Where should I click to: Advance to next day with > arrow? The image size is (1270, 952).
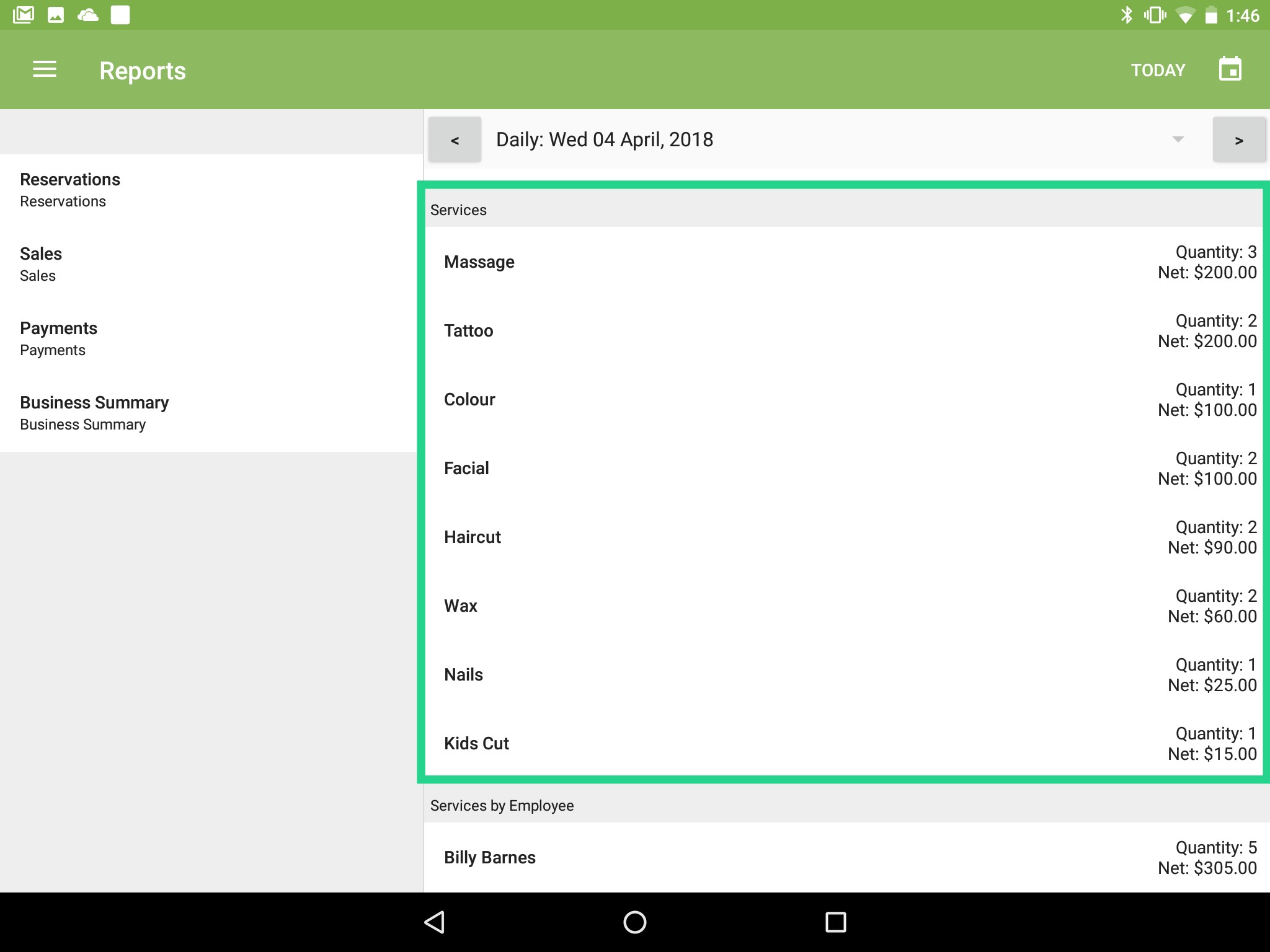(x=1239, y=139)
